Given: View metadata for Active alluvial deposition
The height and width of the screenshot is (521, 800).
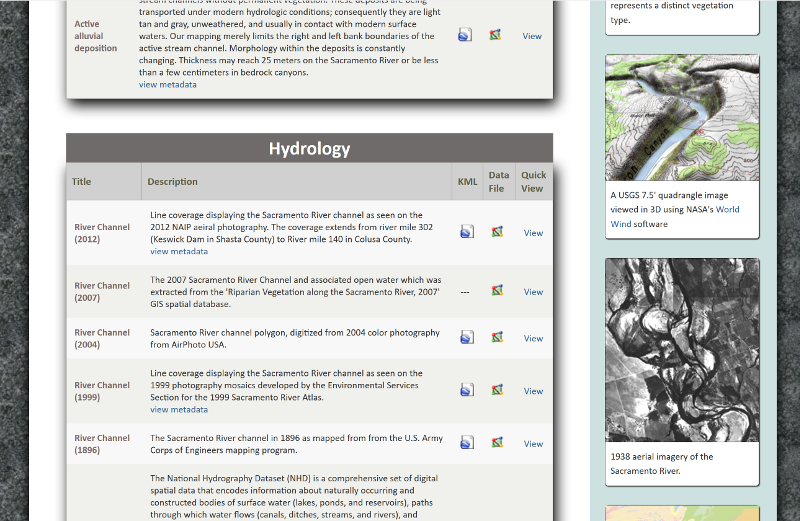Looking at the screenshot, I should click(168, 85).
